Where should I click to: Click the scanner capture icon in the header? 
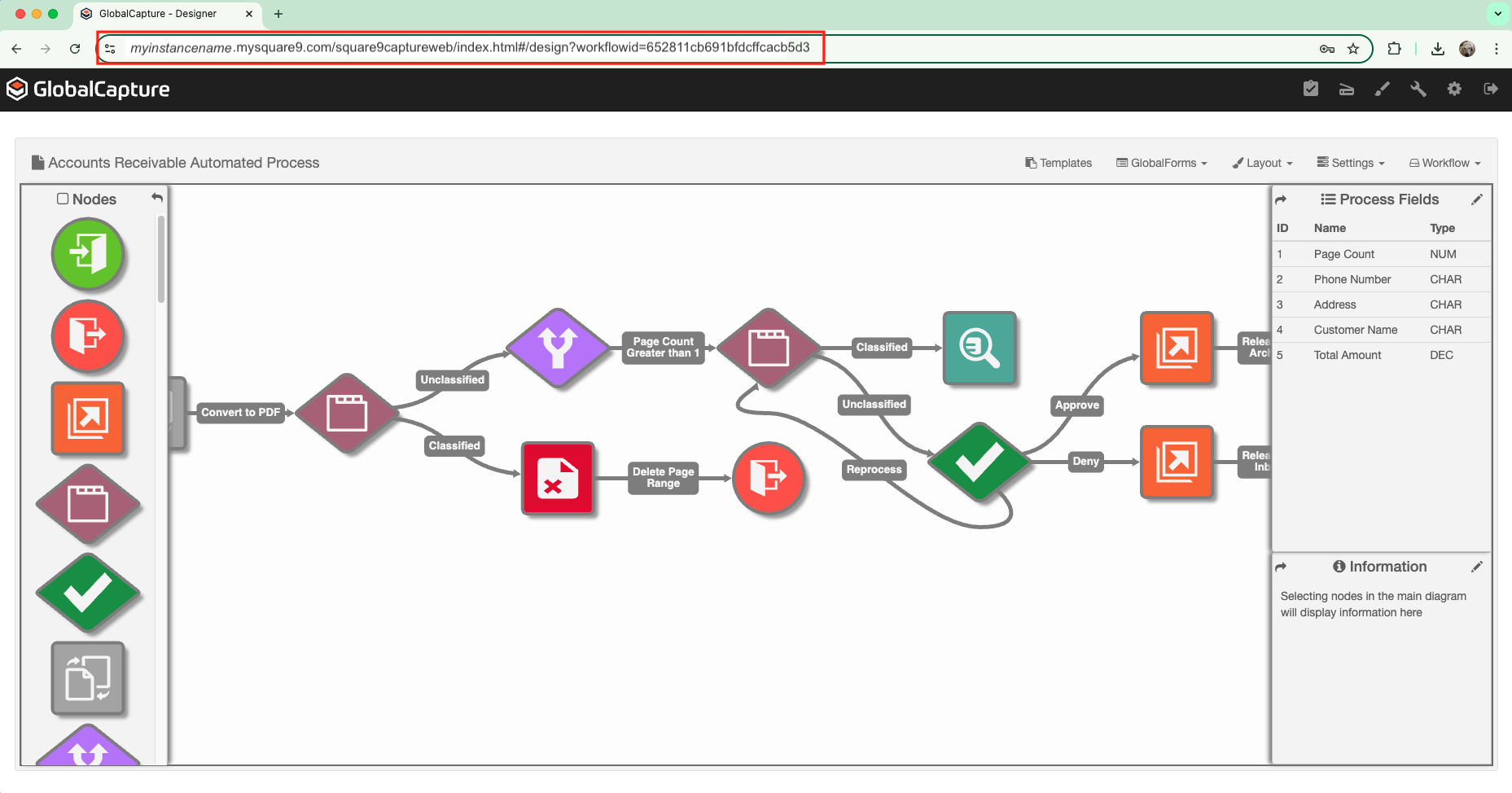(x=1346, y=89)
